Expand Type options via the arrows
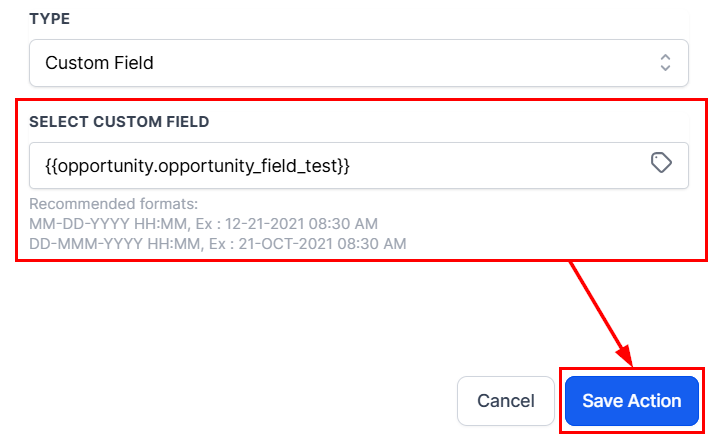Image resolution: width=719 pixels, height=446 pixels. point(665,63)
